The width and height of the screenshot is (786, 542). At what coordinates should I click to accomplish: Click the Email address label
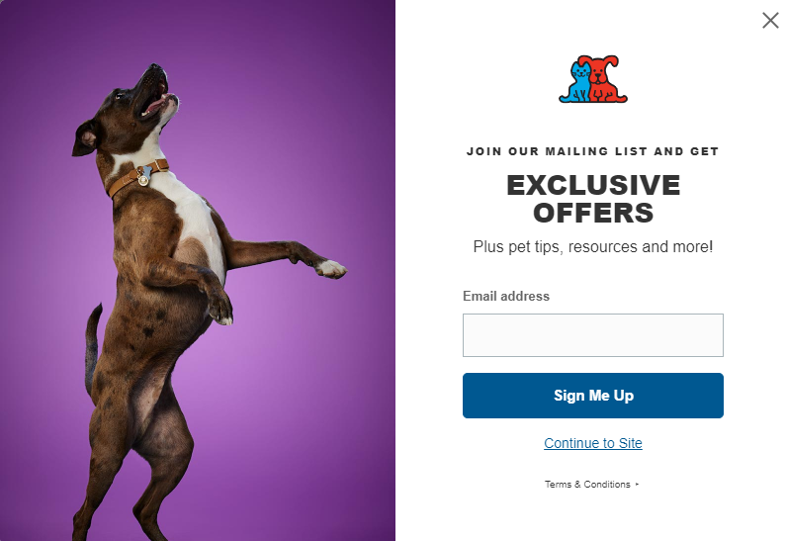(506, 296)
